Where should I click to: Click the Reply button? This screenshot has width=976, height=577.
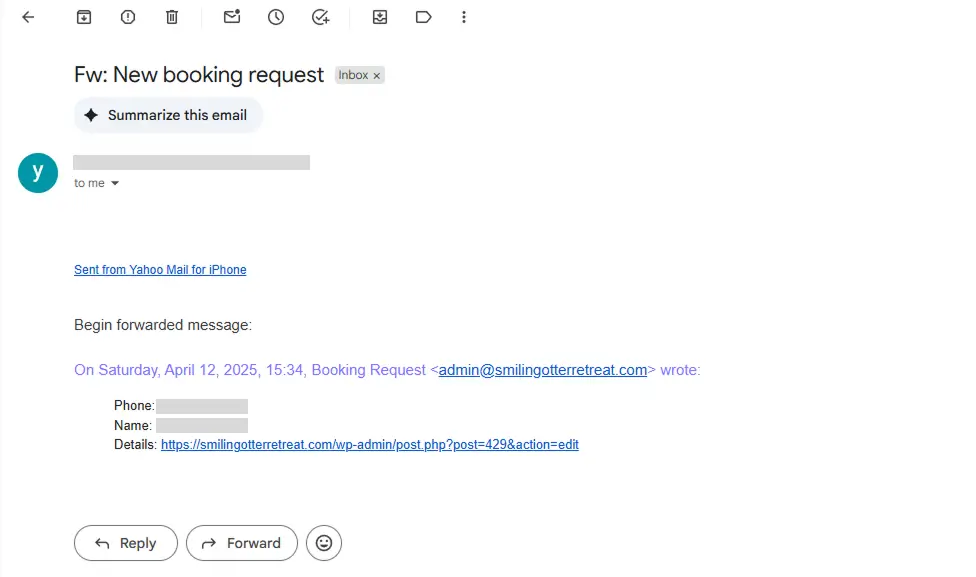(x=126, y=543)
